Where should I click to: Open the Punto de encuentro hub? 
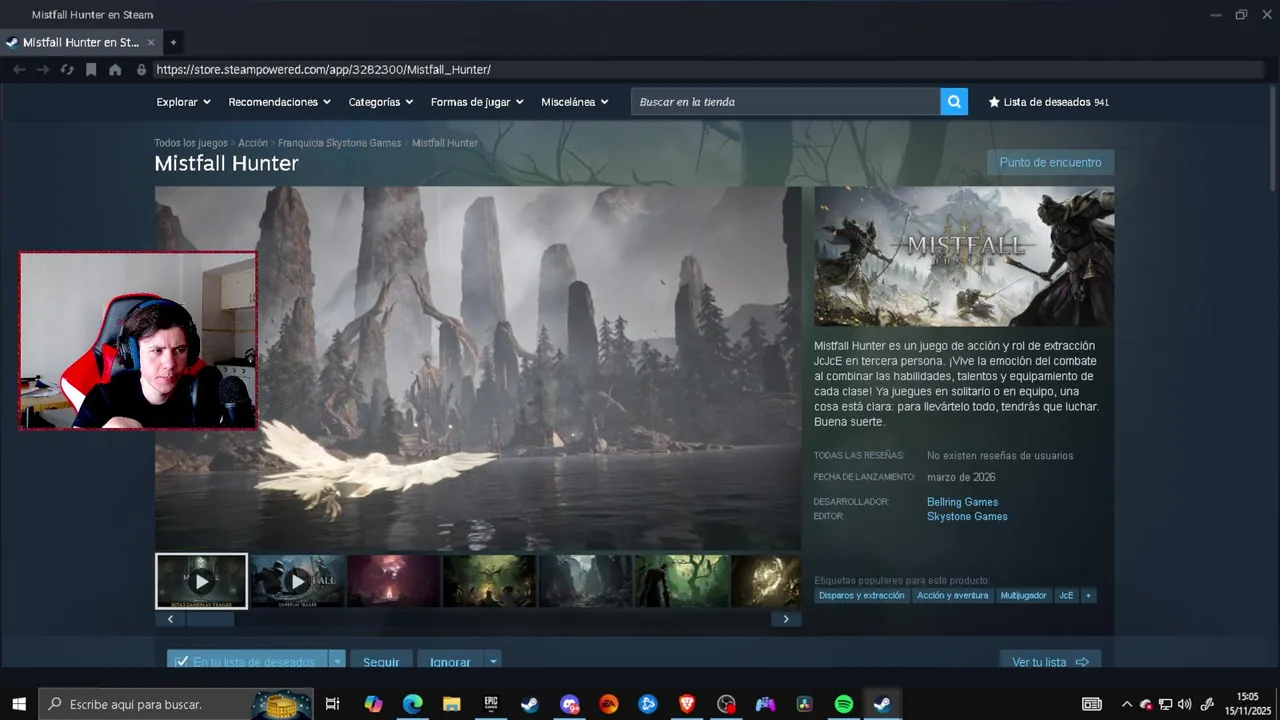coord(1050,162)
